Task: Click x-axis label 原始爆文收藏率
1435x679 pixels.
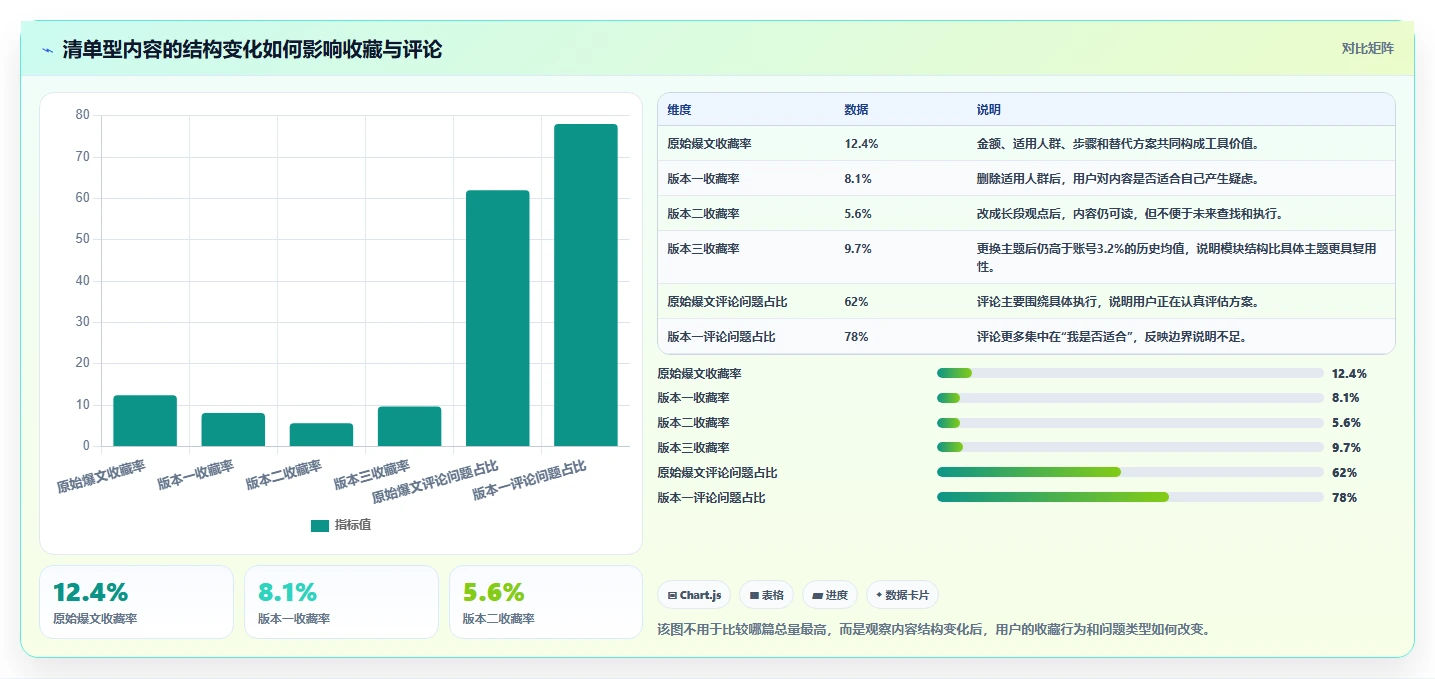Action: [100, 476]
